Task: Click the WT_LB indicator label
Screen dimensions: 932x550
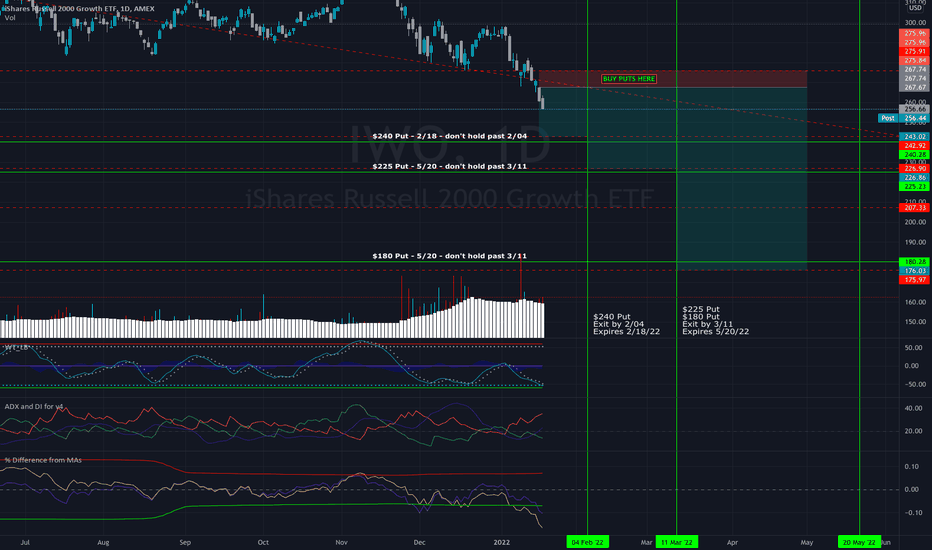Action: point(16,347)
